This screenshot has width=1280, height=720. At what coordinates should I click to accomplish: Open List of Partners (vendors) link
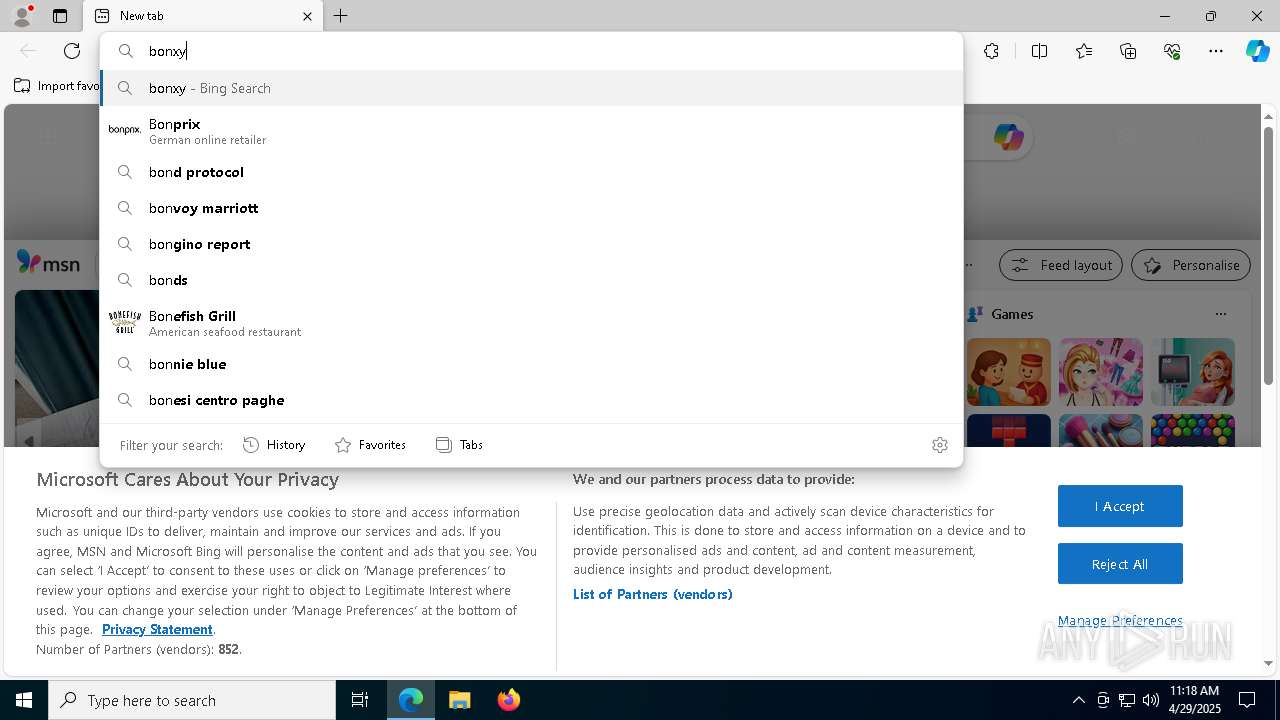pyautogui.click(x=653, y=594)
